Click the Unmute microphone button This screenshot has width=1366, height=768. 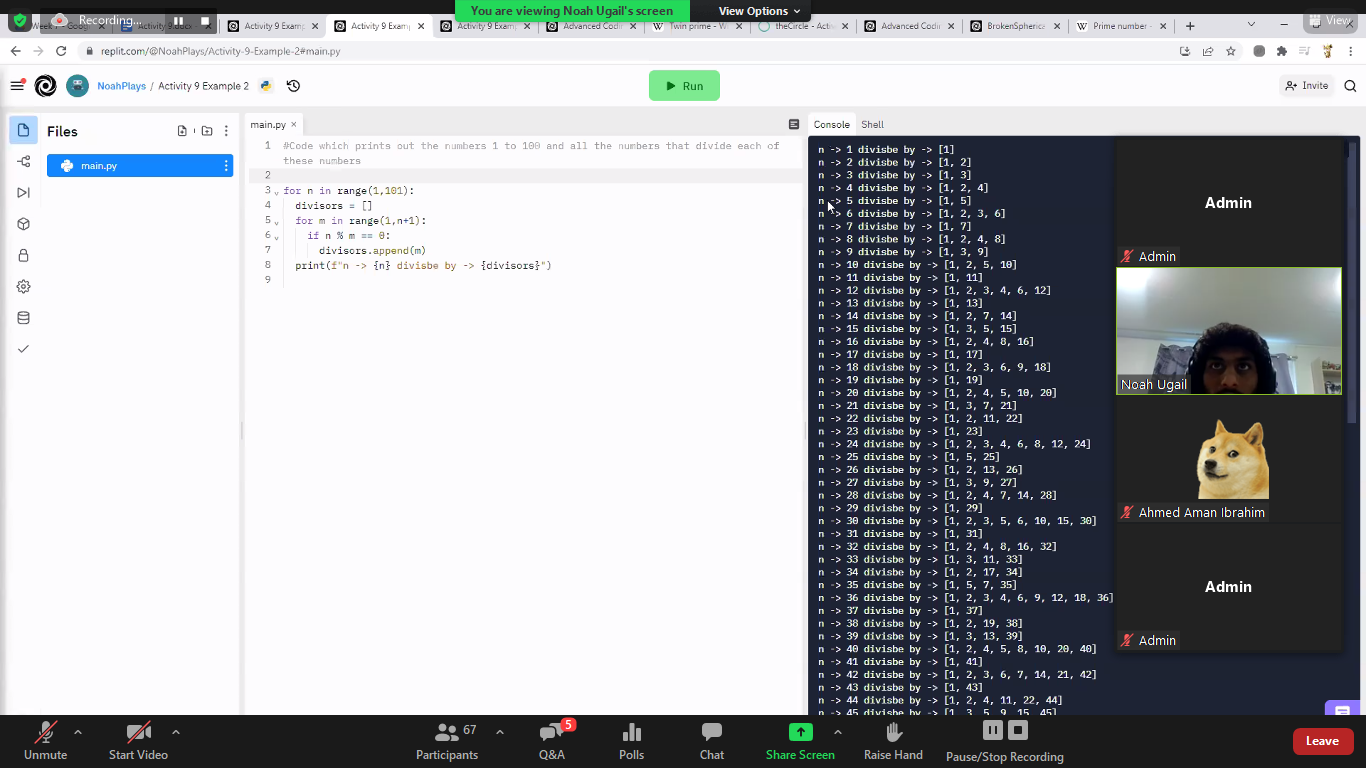pos(46,741)
